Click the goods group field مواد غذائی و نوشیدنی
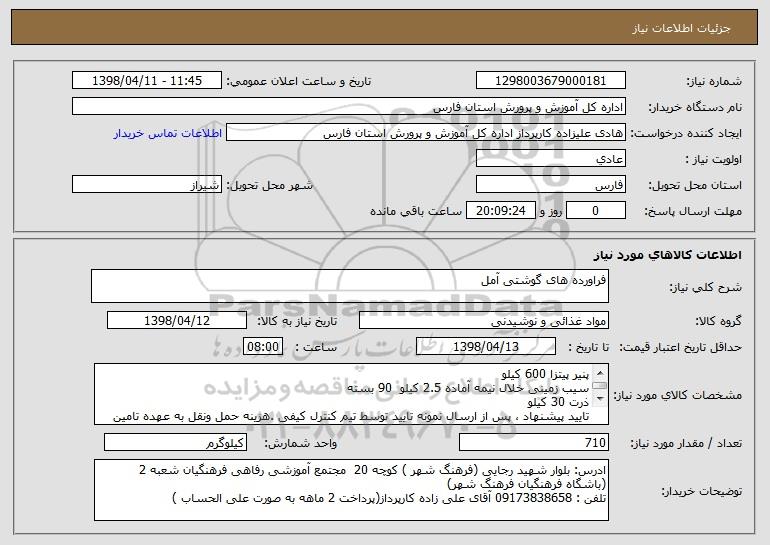The image size is (770, 545). click(x=484, y=321)
